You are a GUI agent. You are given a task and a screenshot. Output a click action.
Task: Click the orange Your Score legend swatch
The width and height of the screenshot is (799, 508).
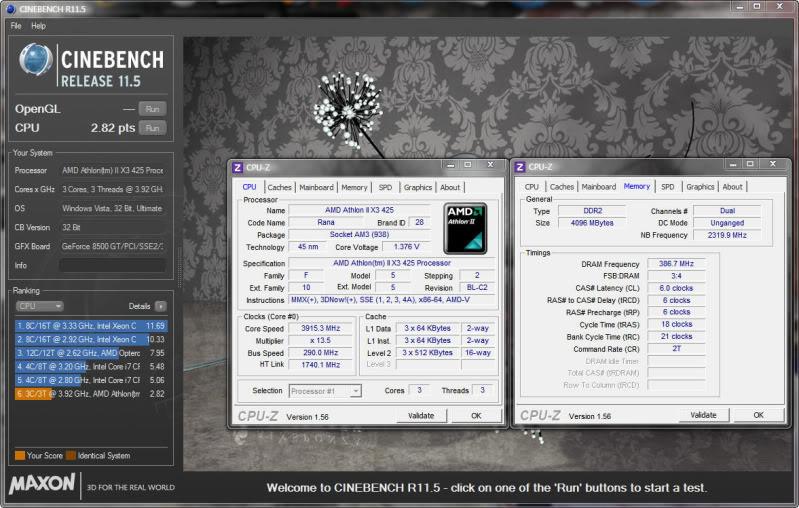click(x=20, y=456)
